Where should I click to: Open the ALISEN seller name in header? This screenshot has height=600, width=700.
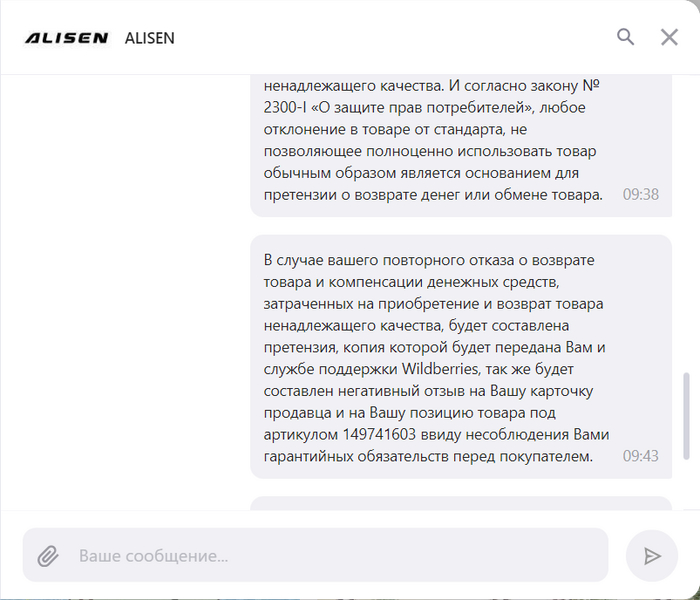(x=150, y=38)
